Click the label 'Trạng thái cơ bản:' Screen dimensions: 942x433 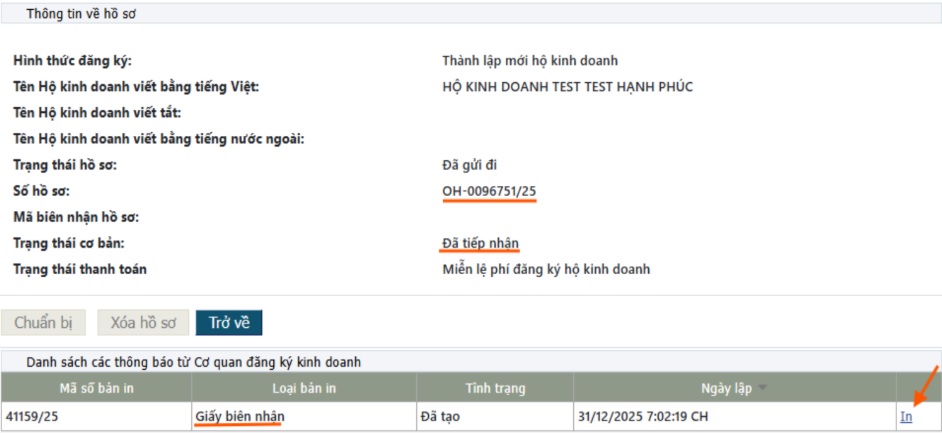pos(68,243)
